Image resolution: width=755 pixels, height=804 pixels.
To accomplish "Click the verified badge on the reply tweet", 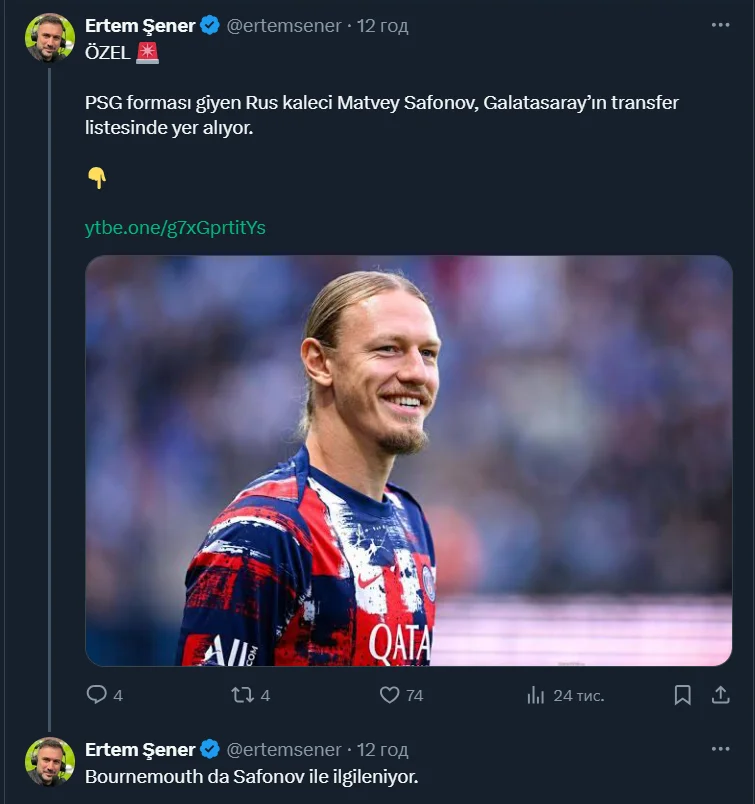I will coord(210,749).
